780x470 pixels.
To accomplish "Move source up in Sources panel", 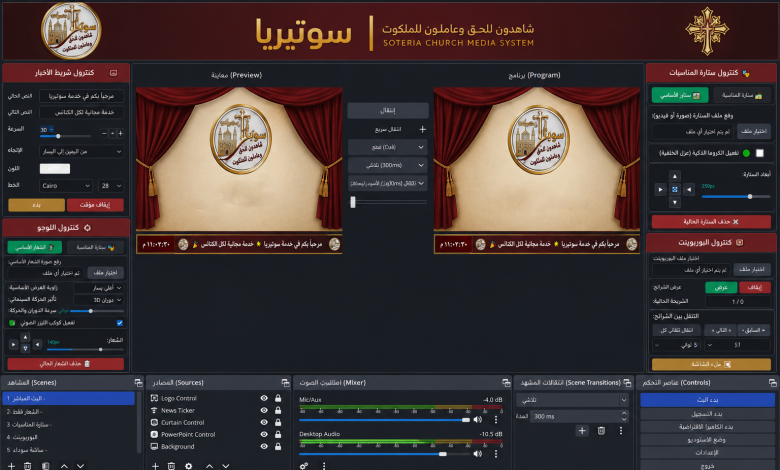I will pyautogui.click(x=209, y=466).
